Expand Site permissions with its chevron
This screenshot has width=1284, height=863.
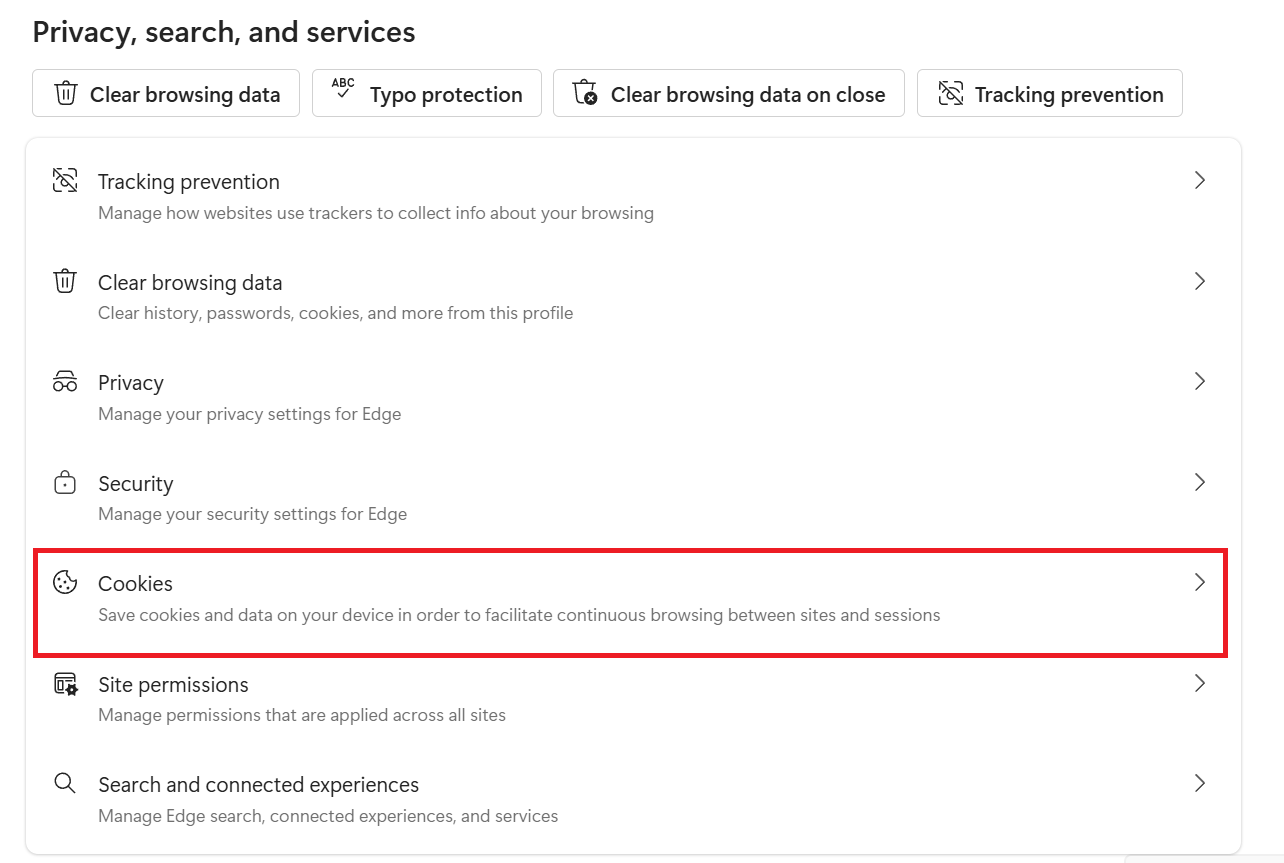click(1200, 684)
